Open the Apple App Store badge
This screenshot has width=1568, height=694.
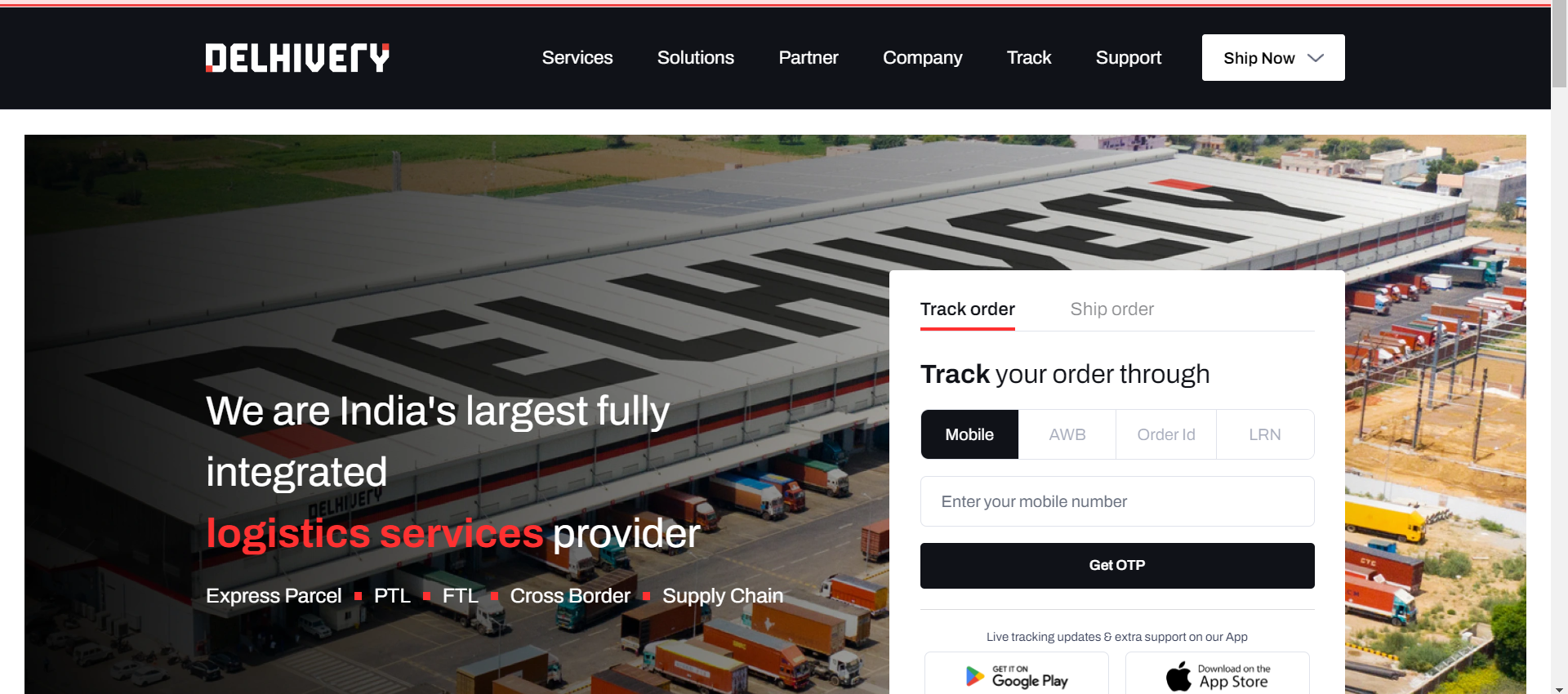click(x=1218, y=674)
